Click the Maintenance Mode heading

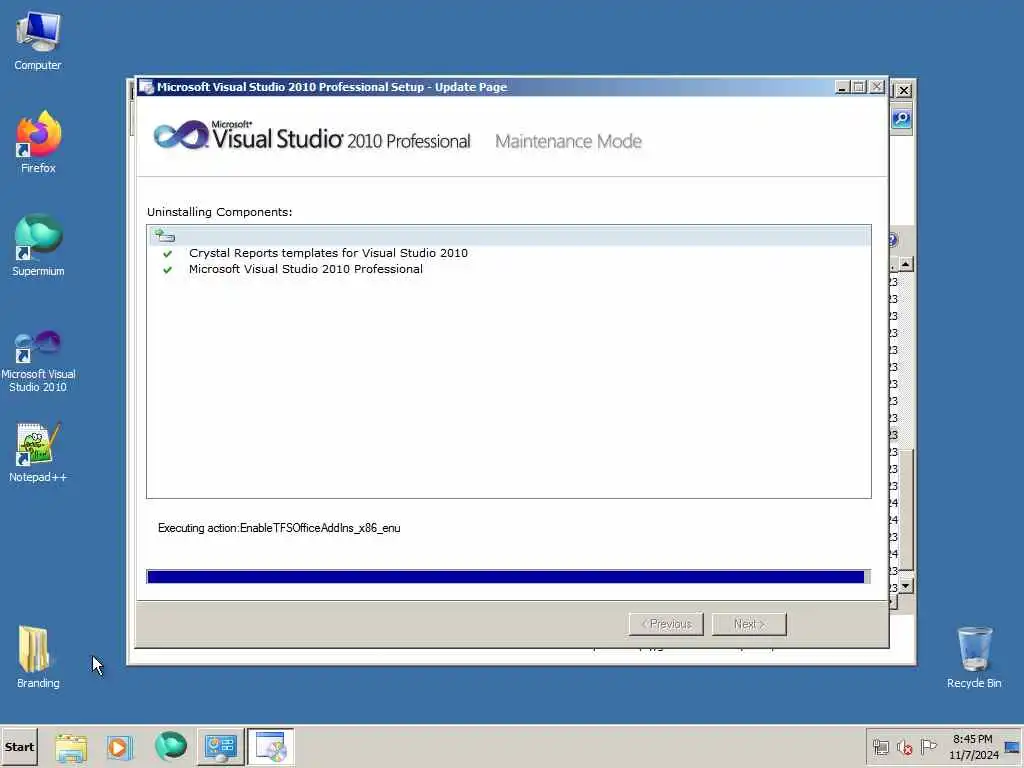click(568, 141)
